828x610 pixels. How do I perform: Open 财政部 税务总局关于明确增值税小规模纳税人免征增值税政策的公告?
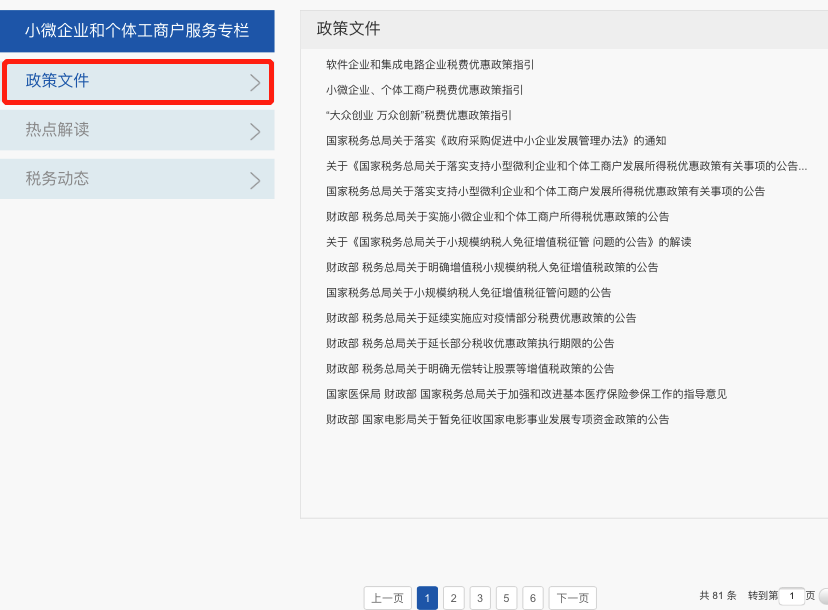point(492,267)
